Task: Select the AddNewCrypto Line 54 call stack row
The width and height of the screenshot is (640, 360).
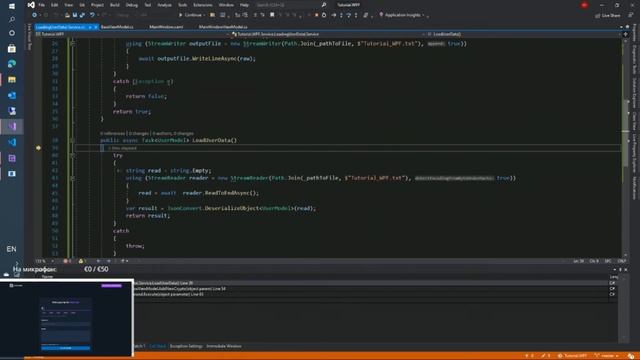Action: point(371,289)
